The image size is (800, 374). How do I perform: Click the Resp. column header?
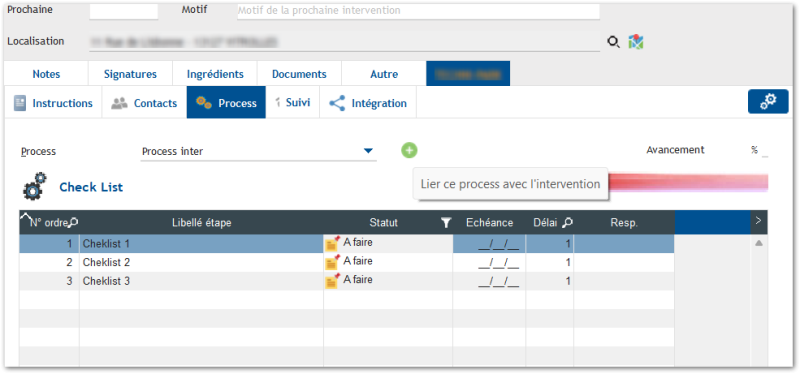(x=624, y=222)
